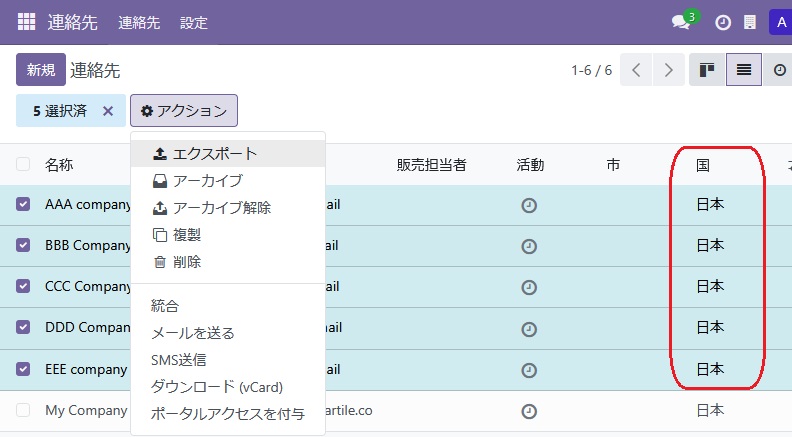Image resolution: width=792 pixels, height=437 pixels.
Task: Click the 1-6 / 6 pager counter
Action: (x=591, y=71)
